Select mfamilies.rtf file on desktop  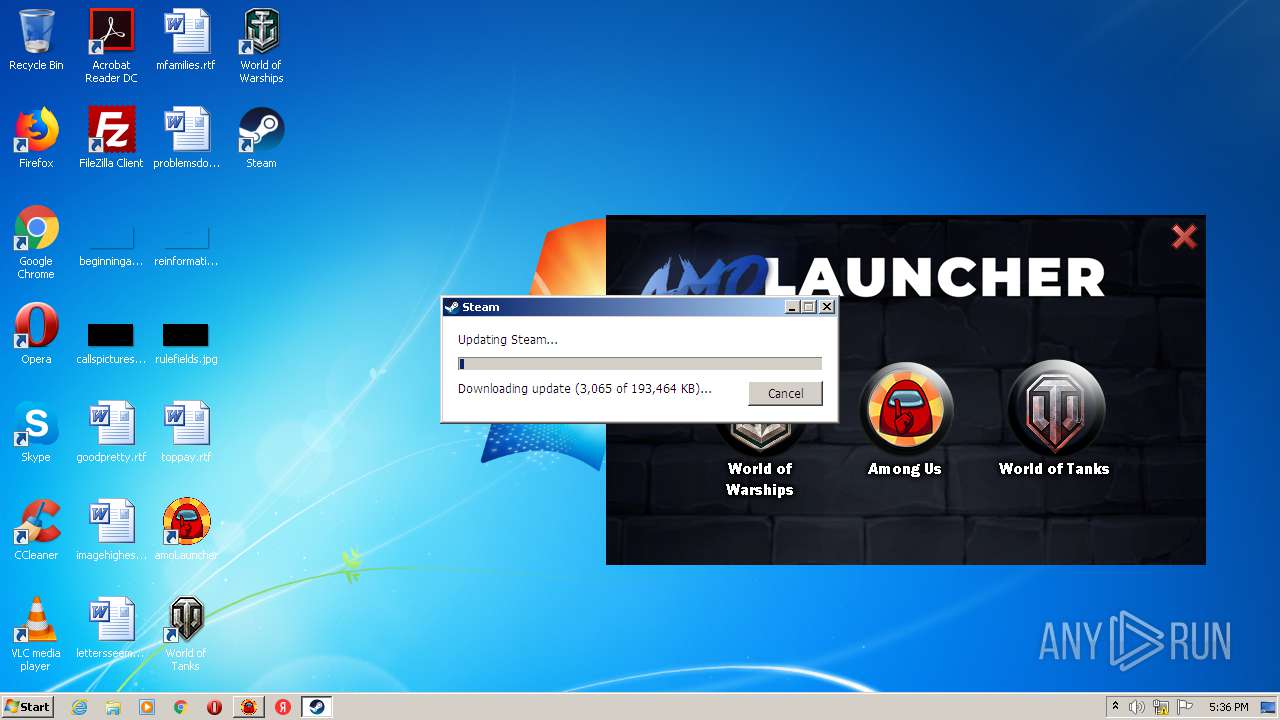click(x=186, y=41)
